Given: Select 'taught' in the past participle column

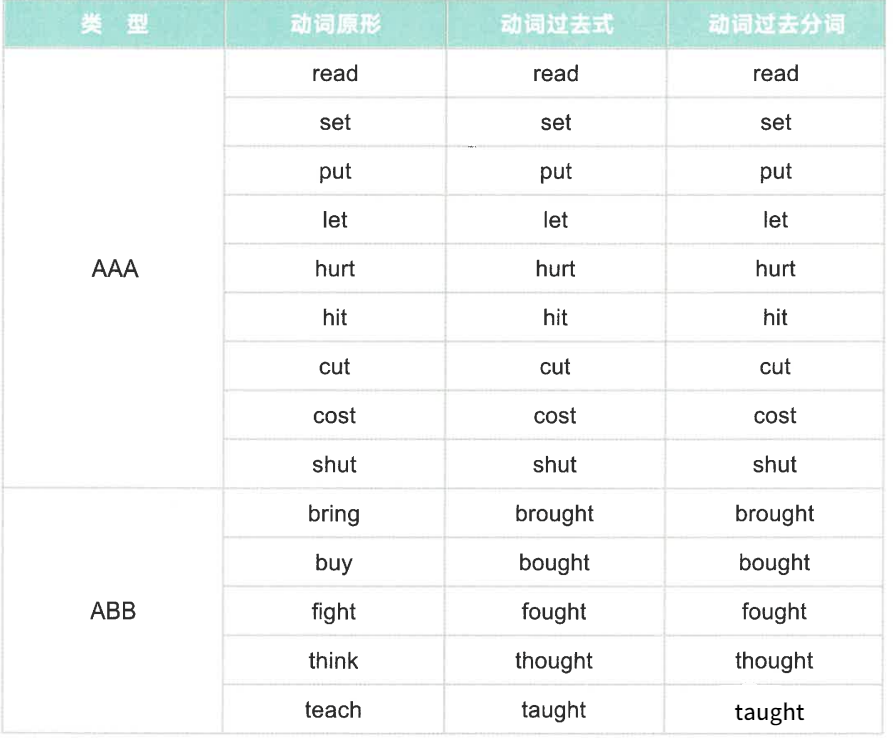Looking at the screenshot, I should click(x=769, y=712).
